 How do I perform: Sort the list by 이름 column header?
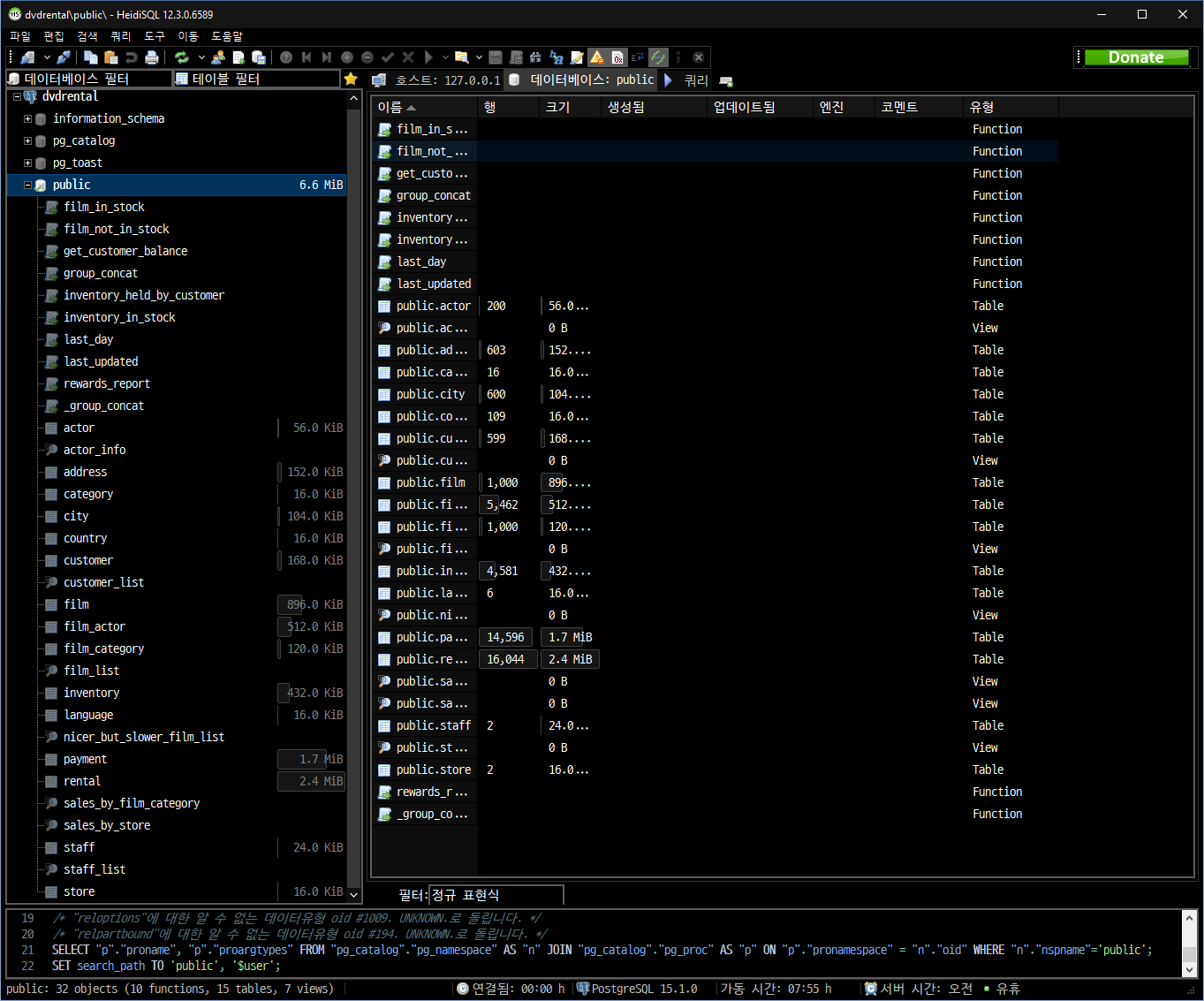coord(424,107)
